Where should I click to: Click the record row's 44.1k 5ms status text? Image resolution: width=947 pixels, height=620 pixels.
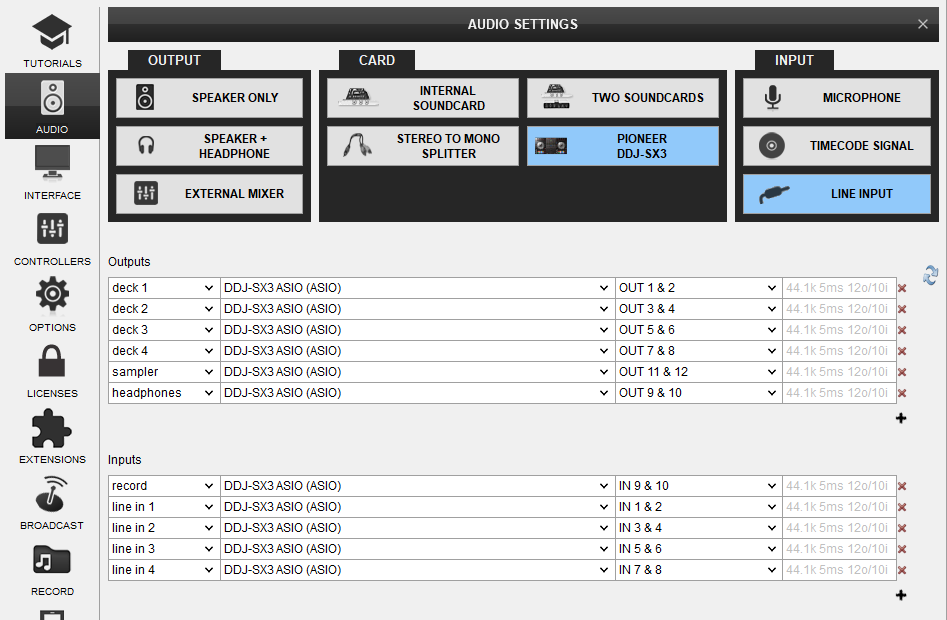coord(837,486)
